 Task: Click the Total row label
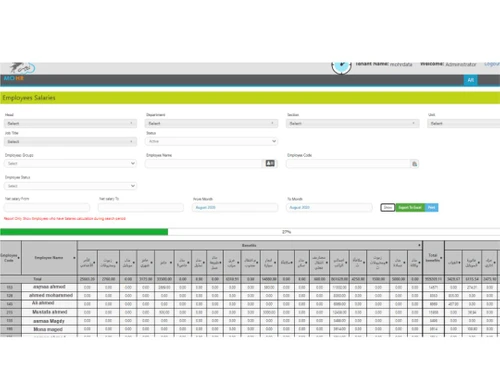[x=37, y=279]
